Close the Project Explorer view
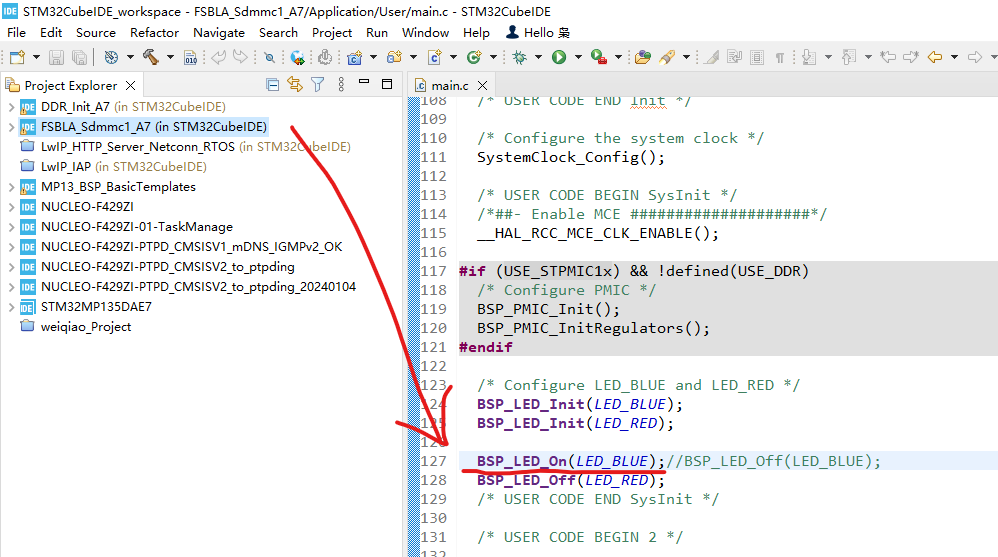This screenshot has width=998, height=557. coord(130,85)
